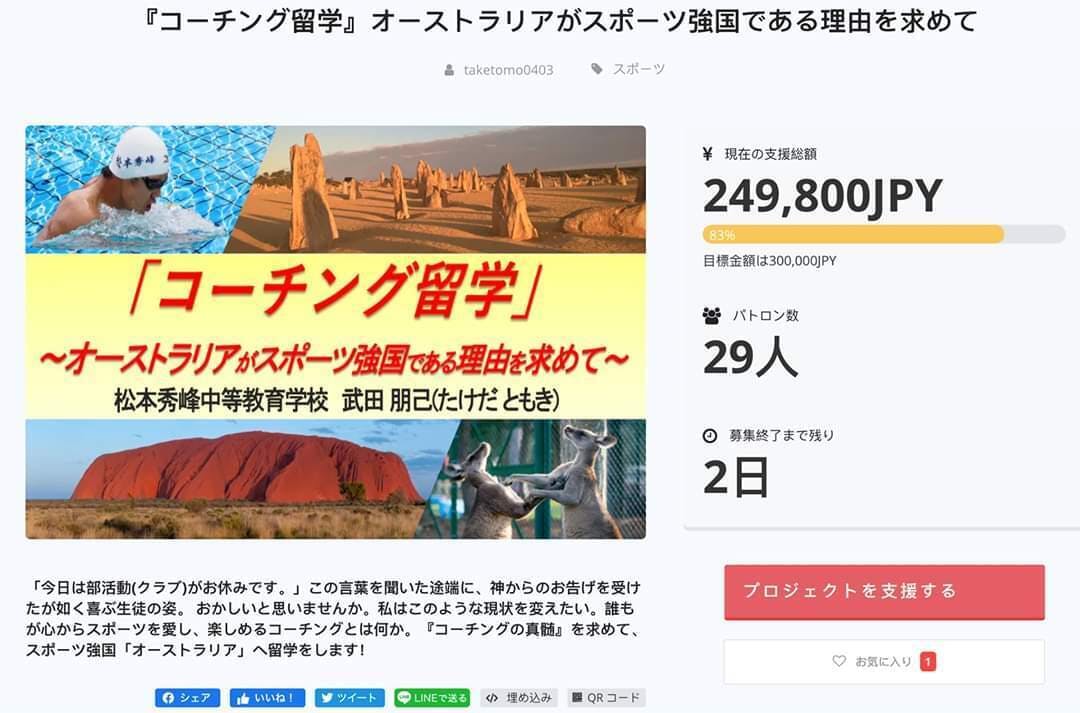
Task: Click the 249,800JPY funding amount
Action: [822, 197]
